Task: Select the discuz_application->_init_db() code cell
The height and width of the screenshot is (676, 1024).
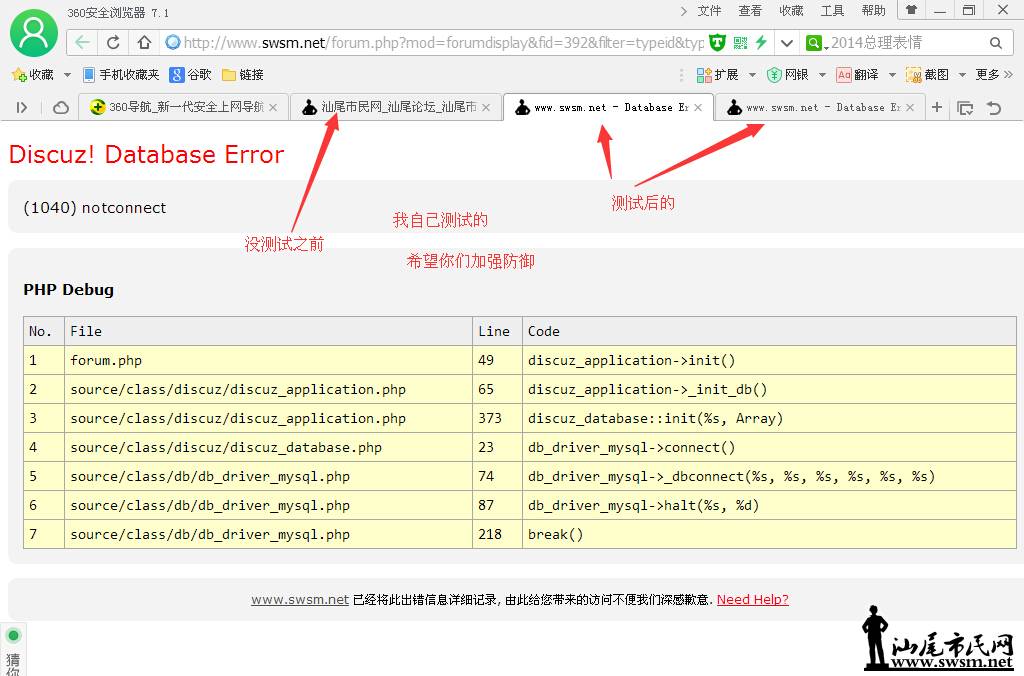Action: 769,390
